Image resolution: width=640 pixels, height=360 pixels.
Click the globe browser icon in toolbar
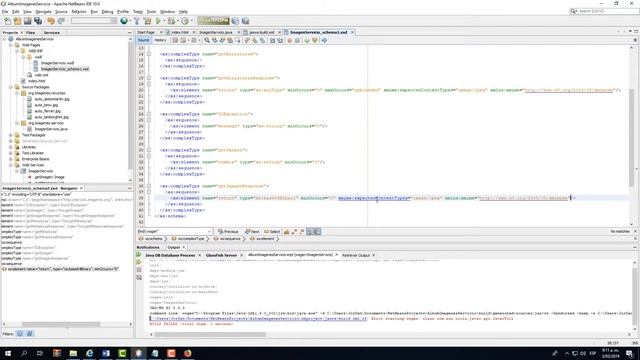[x=124, y=21]
